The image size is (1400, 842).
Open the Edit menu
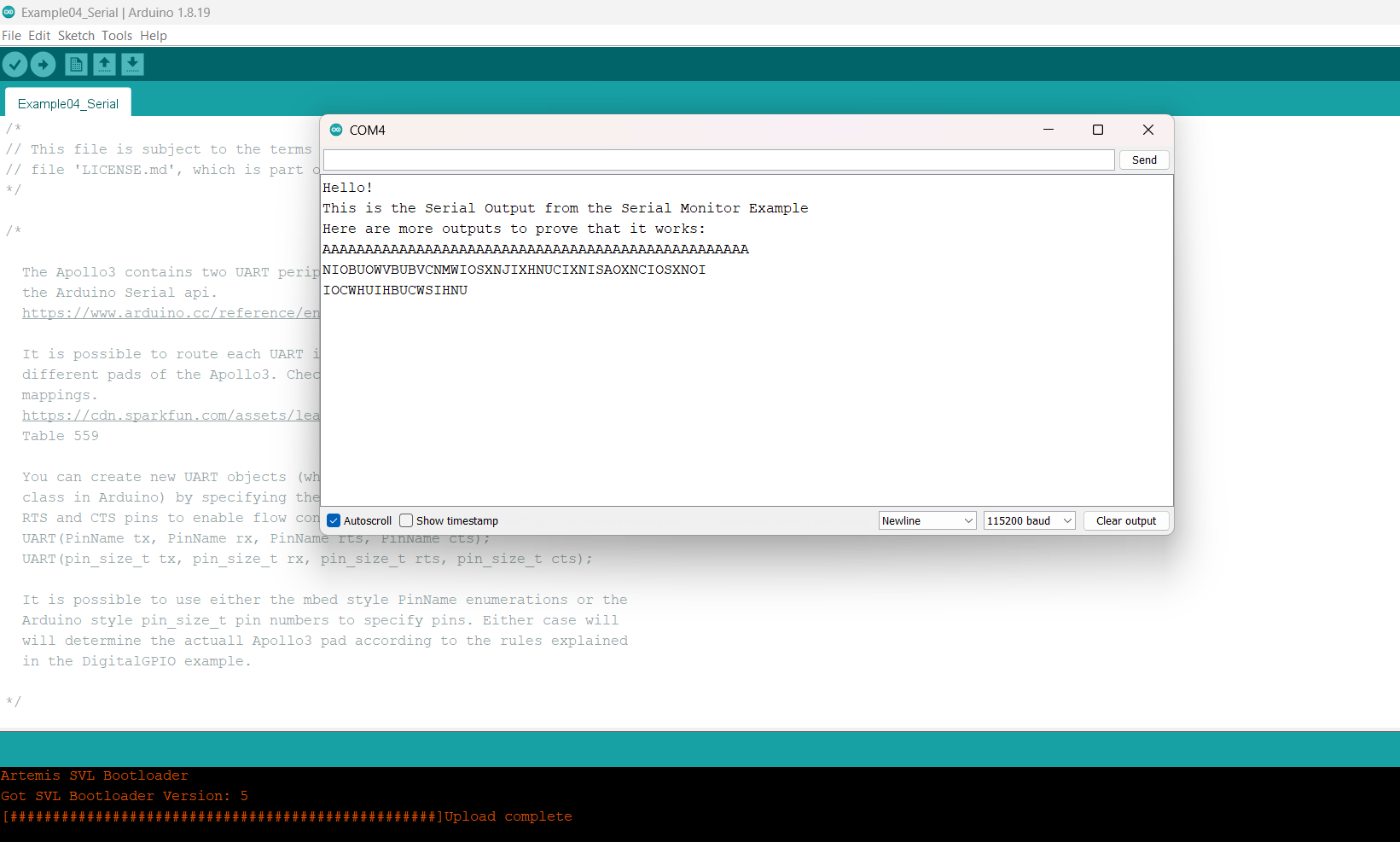pos(39,36)
